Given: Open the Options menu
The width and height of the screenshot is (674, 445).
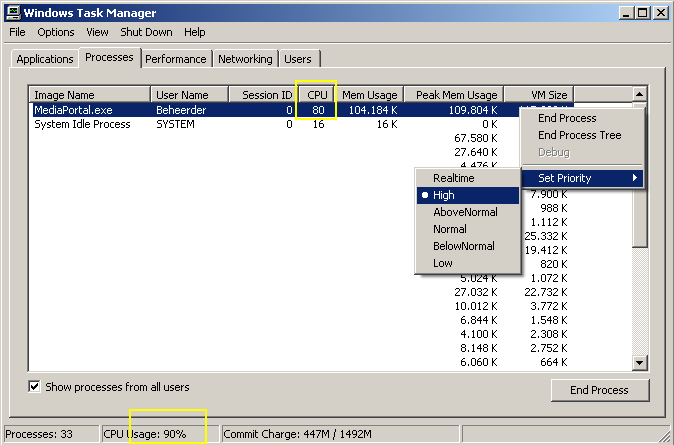Looking at the screenshot, I should [x=56, y=32].
